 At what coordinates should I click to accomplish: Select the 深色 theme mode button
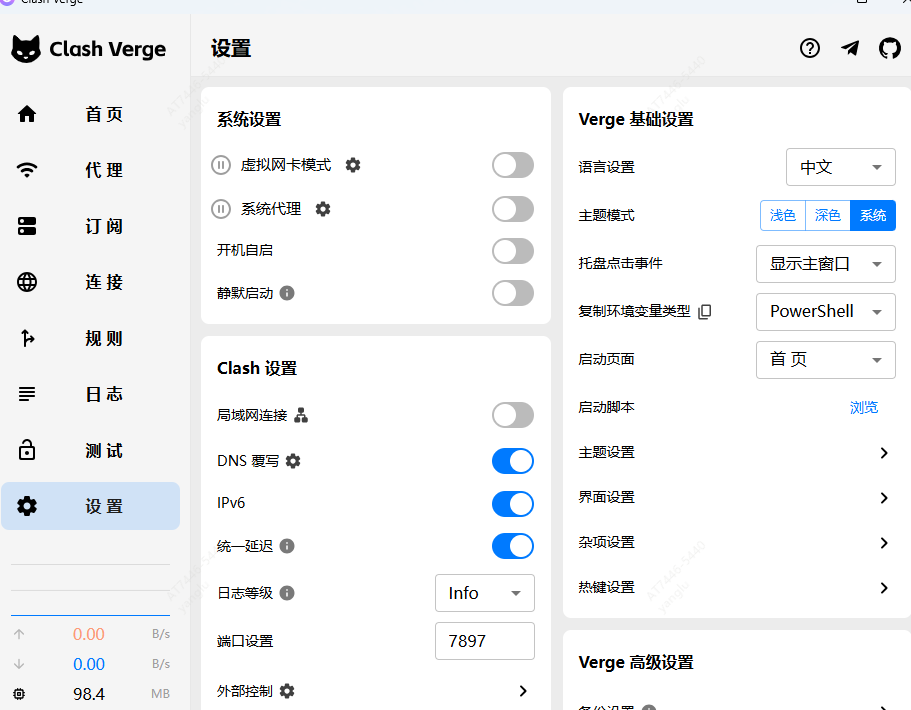coord(827,215)
